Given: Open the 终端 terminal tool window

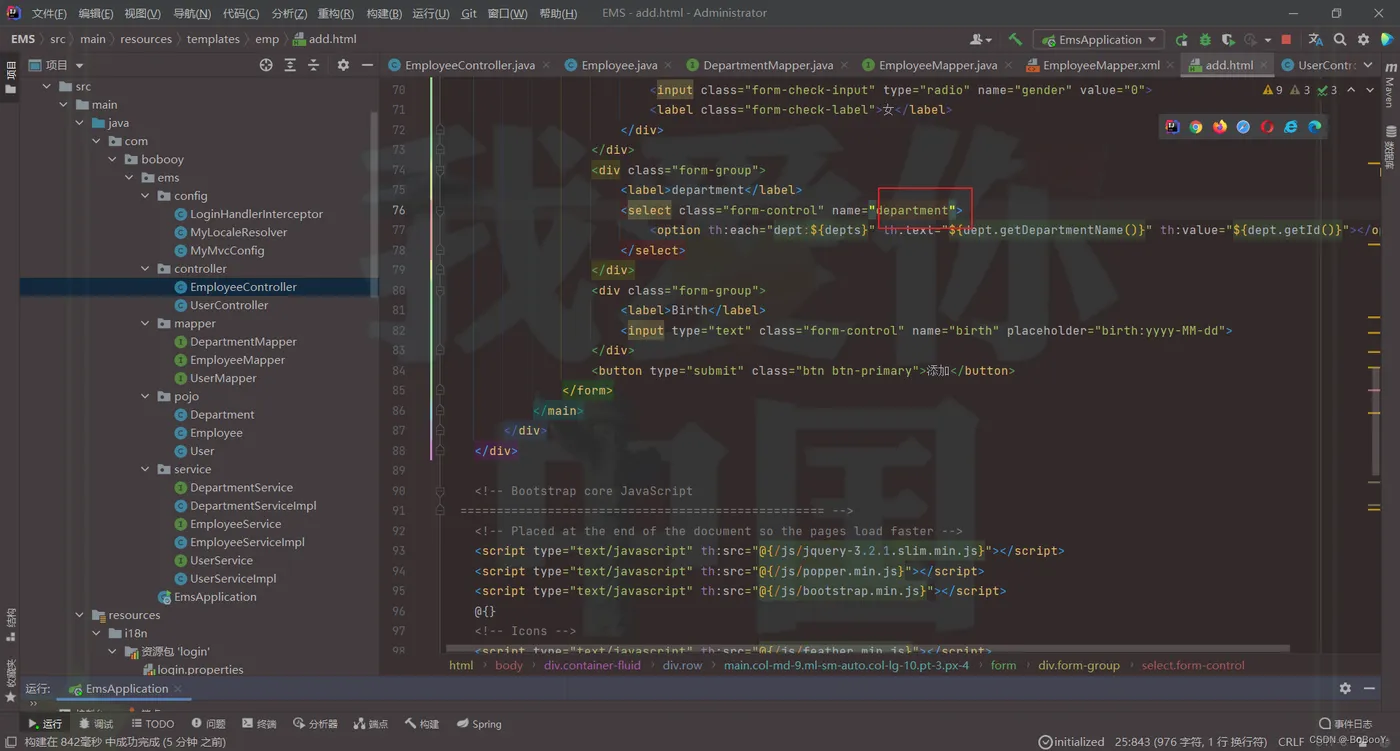Looking at the screenshot, I should [x=259, y=723].
